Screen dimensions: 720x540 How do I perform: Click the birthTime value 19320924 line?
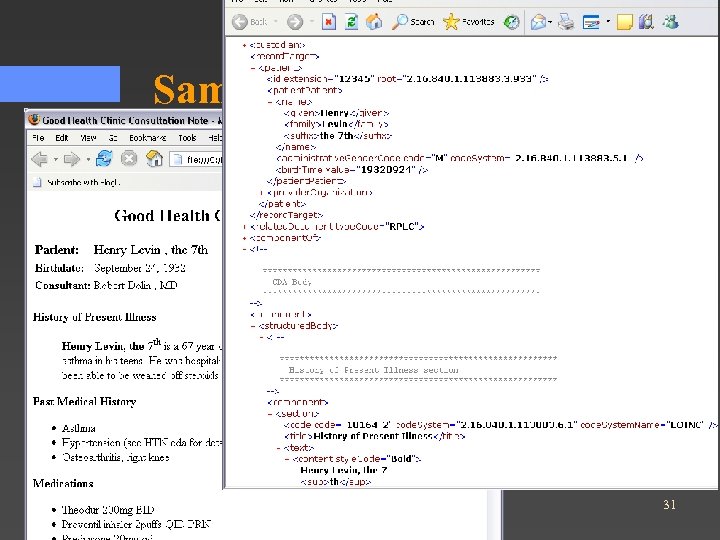point(352,170)
